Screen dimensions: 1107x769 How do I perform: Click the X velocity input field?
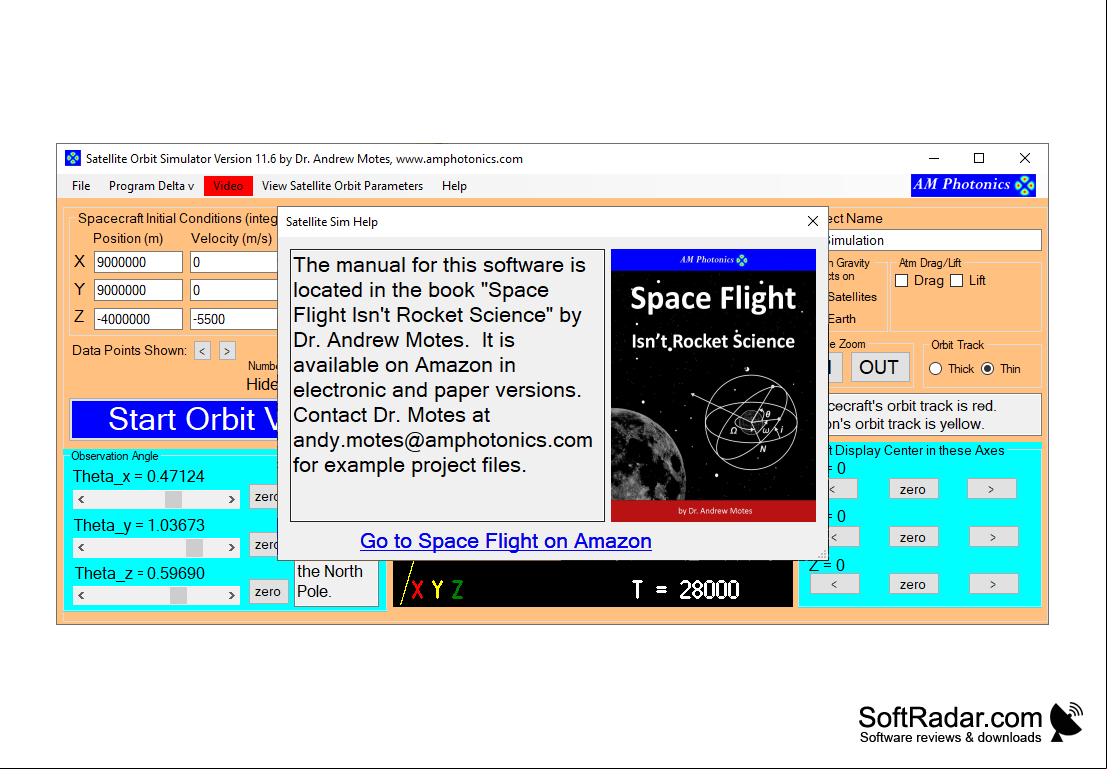(x=234, y=262)
